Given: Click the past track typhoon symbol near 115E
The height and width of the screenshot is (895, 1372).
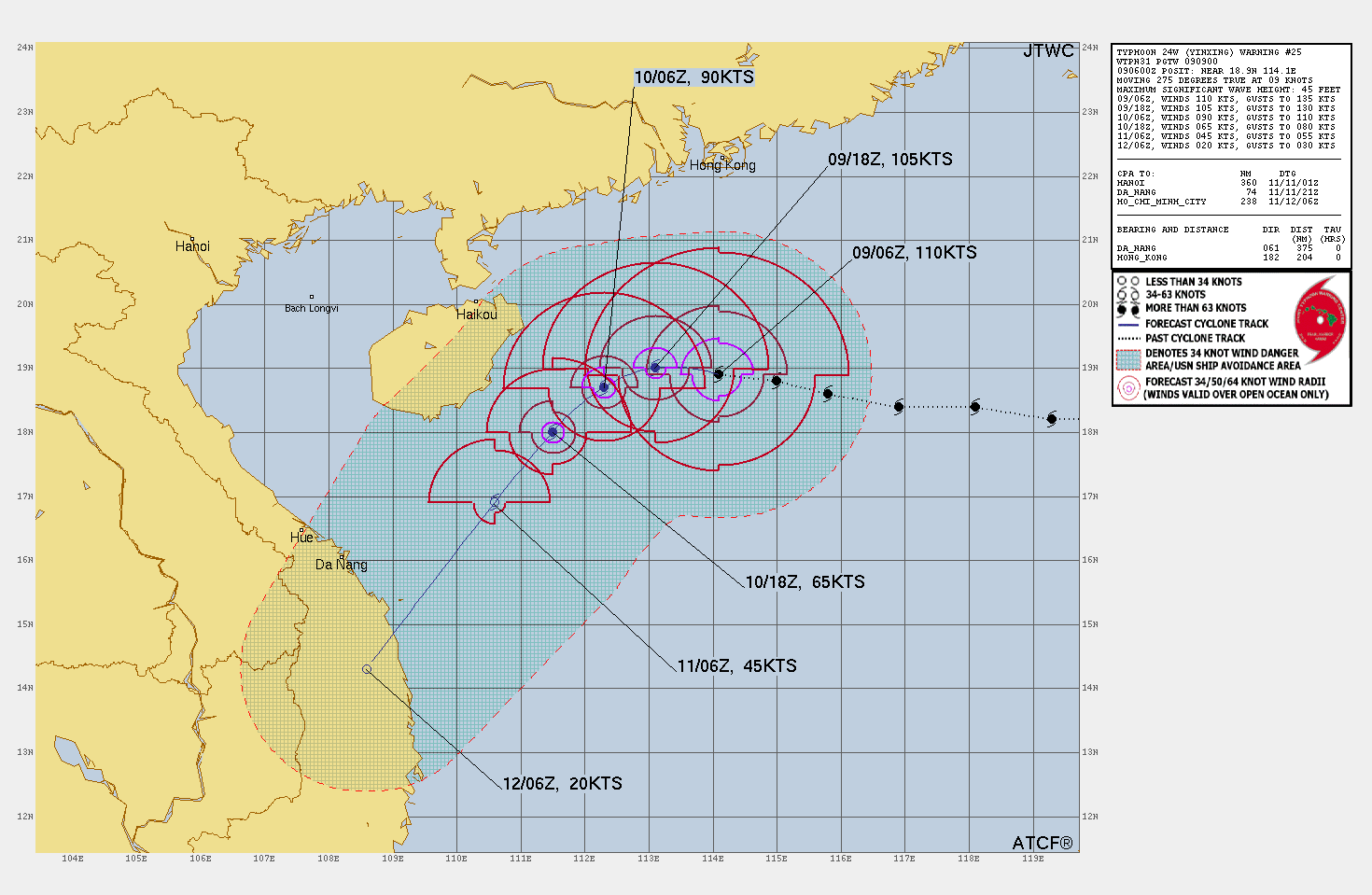Looking at the screenshot, I should point(776,381).
